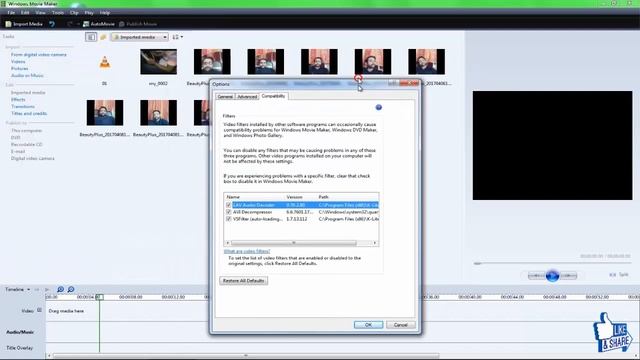Click the filter list scroll-right arrow
Screen dimensions: 640x360
click(375, 243)
